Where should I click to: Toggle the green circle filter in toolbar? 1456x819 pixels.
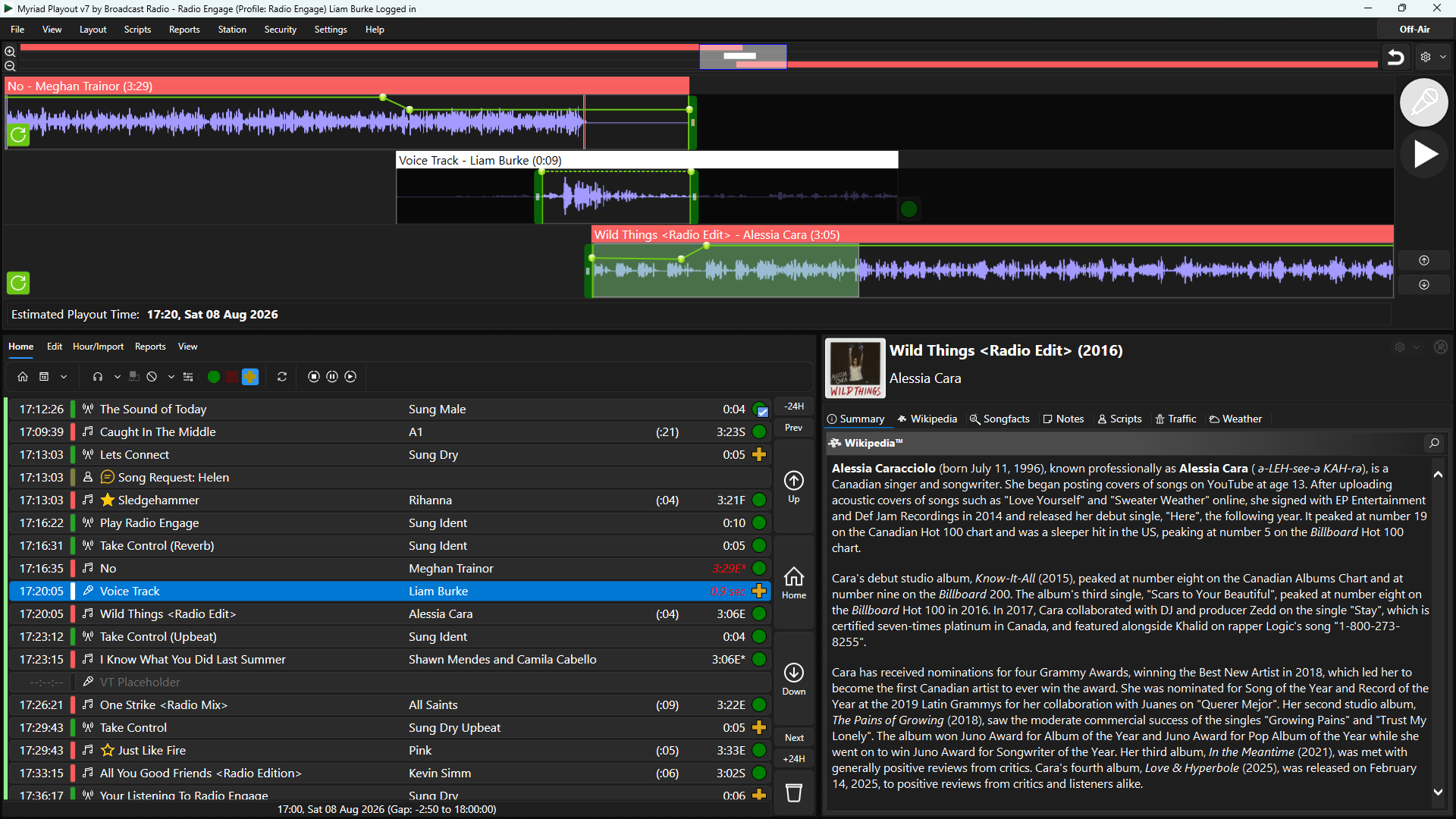tap(214, 377)
